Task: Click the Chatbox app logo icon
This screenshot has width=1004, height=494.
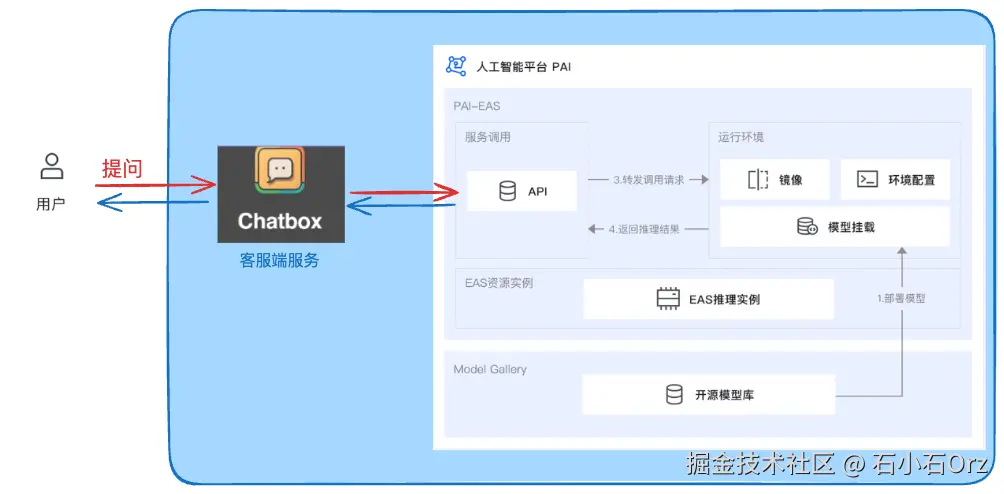Action: click(x=280, y=169)
